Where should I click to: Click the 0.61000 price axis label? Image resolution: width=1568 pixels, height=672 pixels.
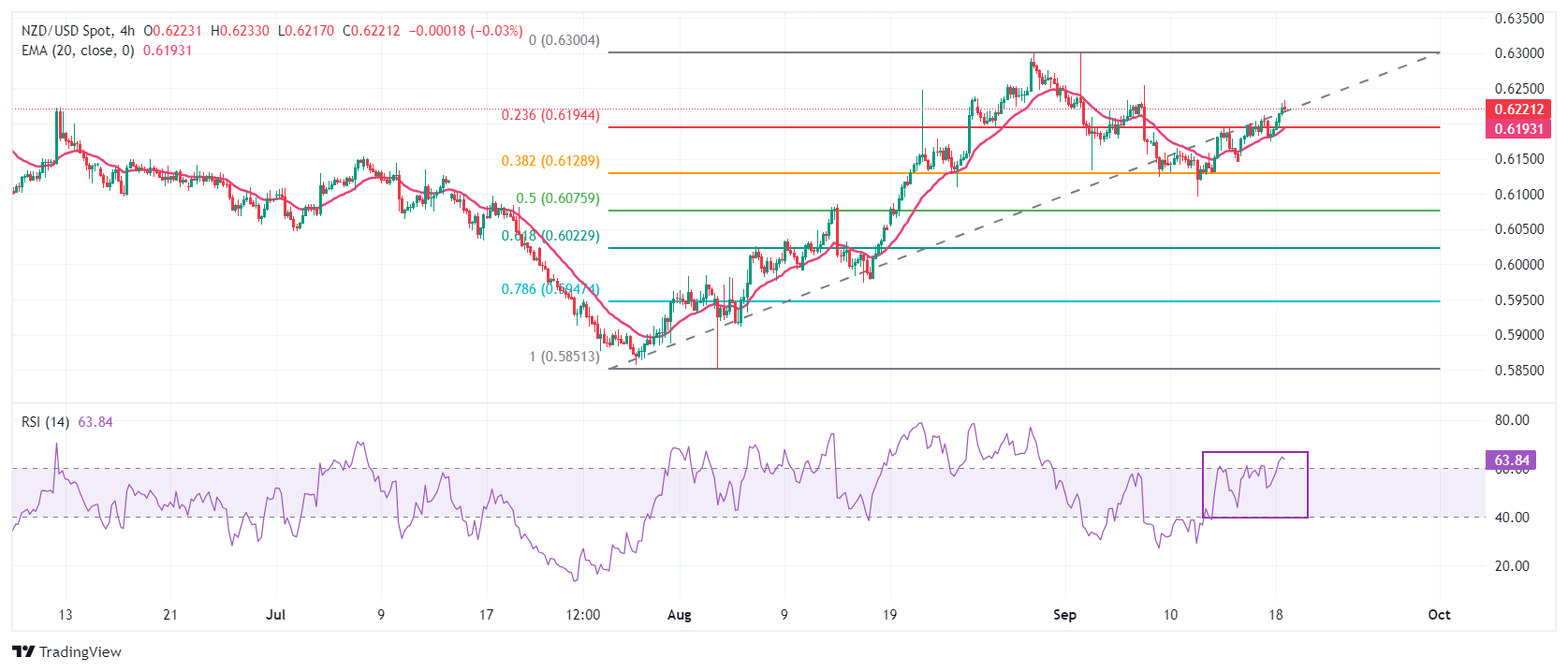[1518, 195]
